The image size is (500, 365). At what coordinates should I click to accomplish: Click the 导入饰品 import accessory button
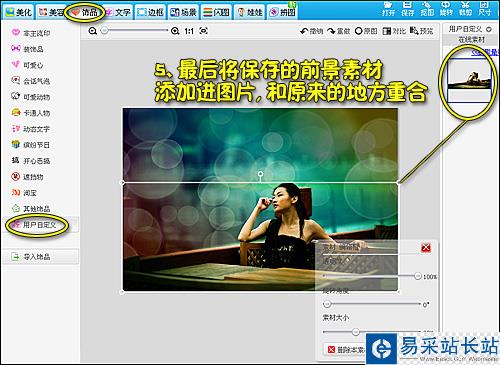(41, 257)
